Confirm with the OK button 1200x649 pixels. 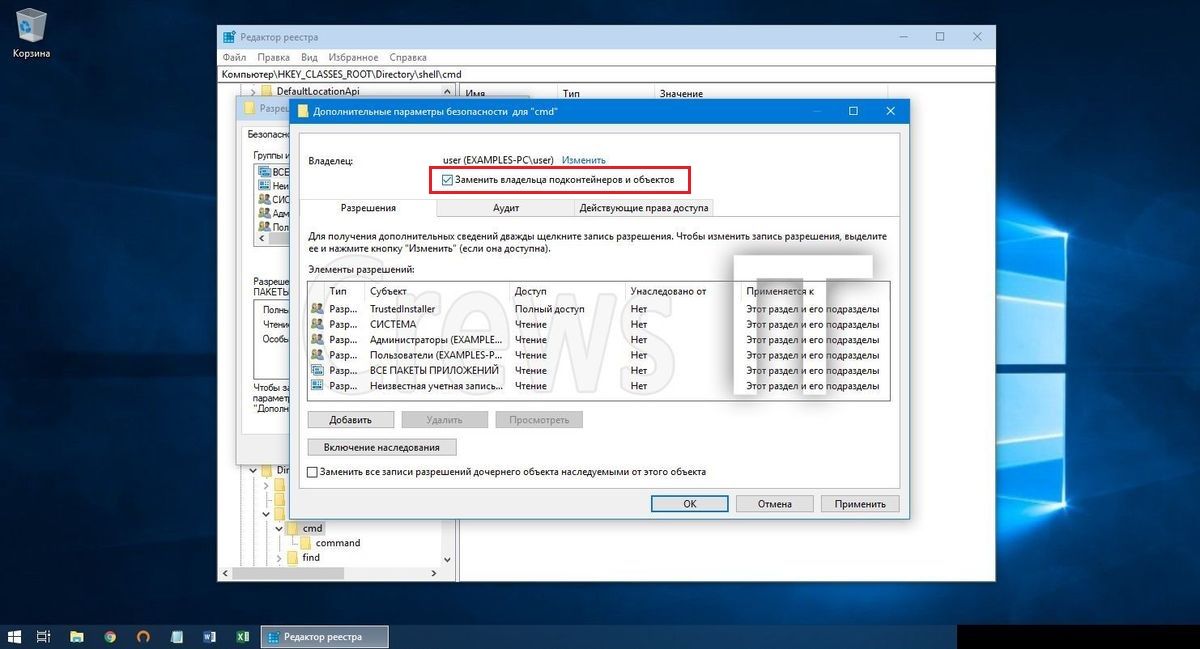[690, 504]
